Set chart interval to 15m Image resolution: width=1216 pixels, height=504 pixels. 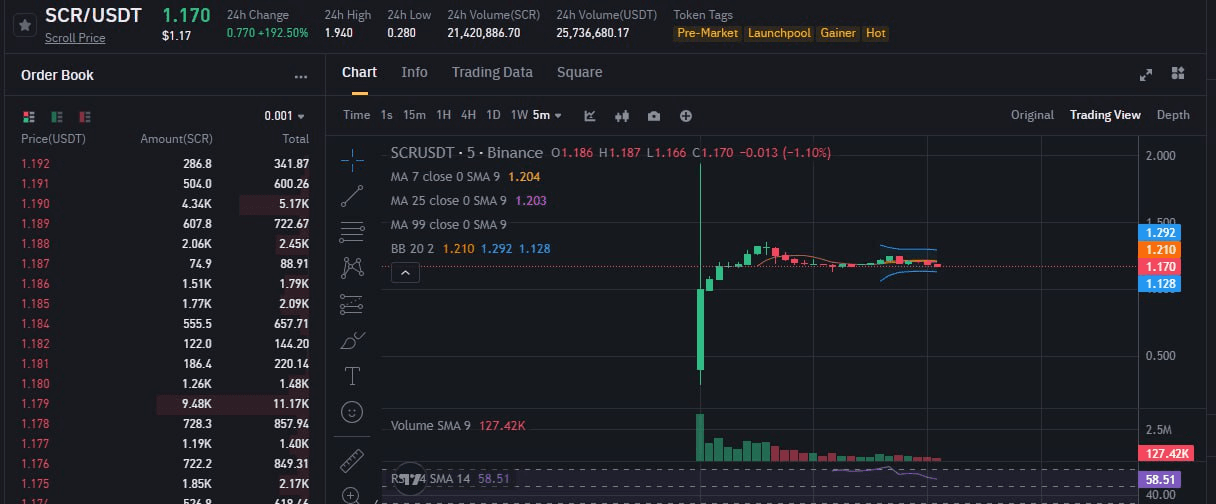414,115
